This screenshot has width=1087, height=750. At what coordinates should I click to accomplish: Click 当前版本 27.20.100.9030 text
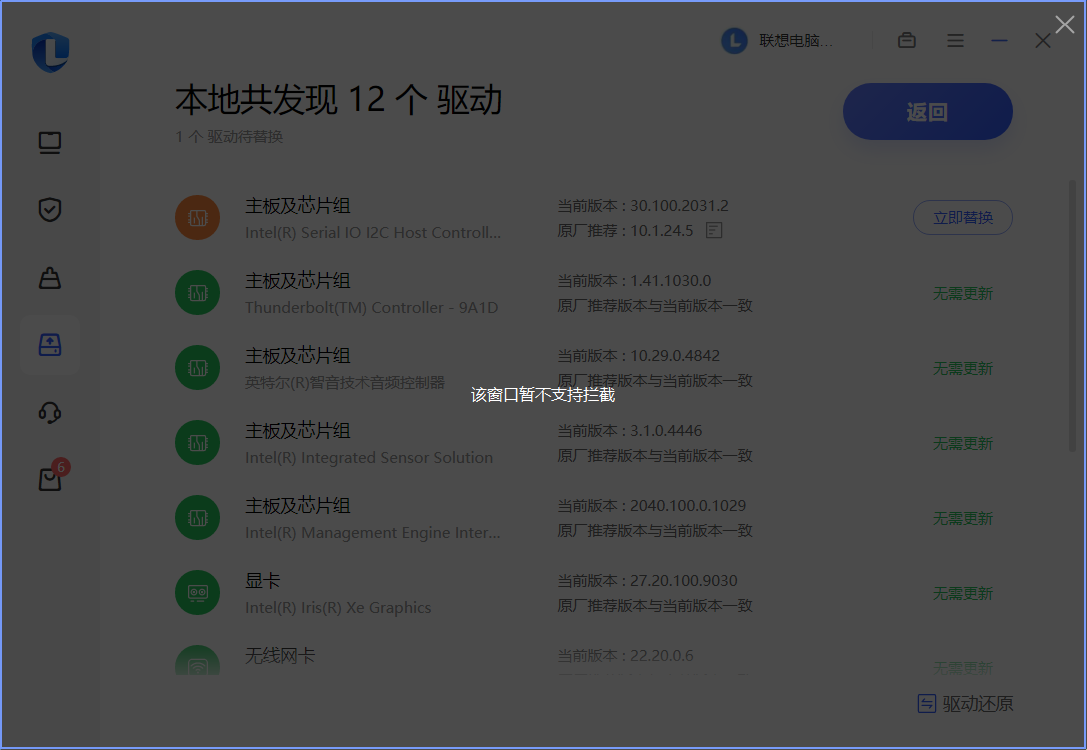[647, 580]
